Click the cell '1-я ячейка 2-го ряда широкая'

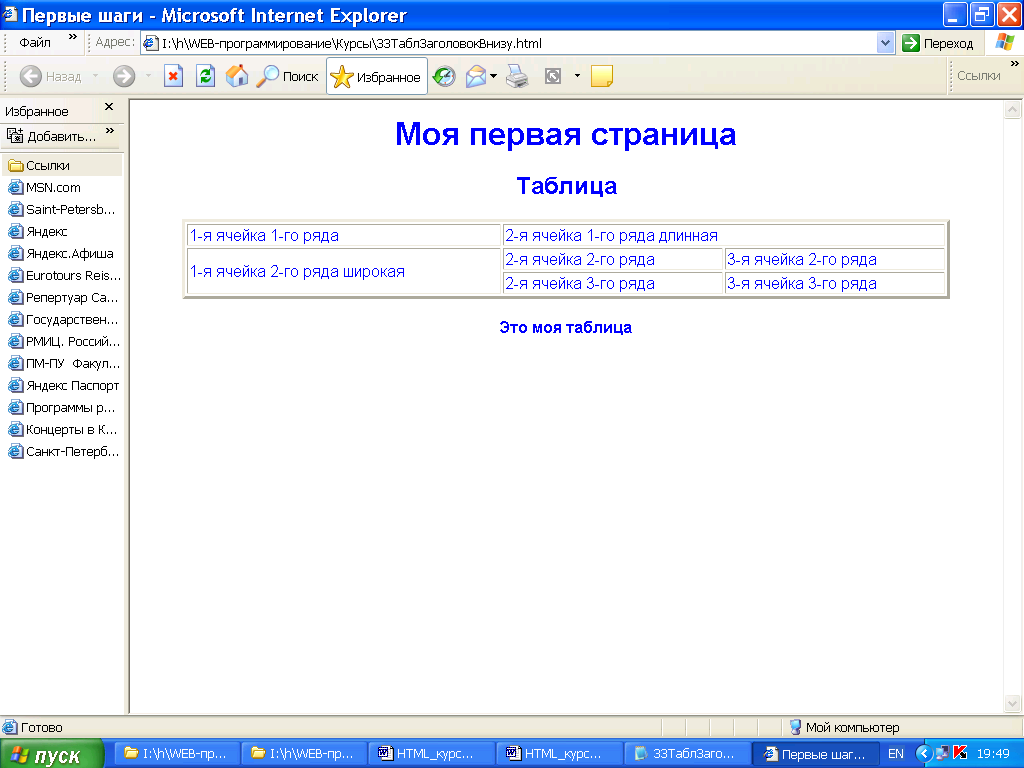pos(344,272)
